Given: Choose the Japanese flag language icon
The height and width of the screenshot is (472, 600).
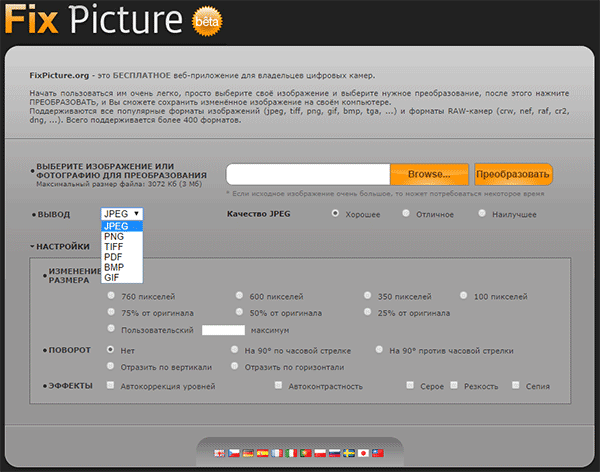Looking at the screenshot, I should click(363, 453).
